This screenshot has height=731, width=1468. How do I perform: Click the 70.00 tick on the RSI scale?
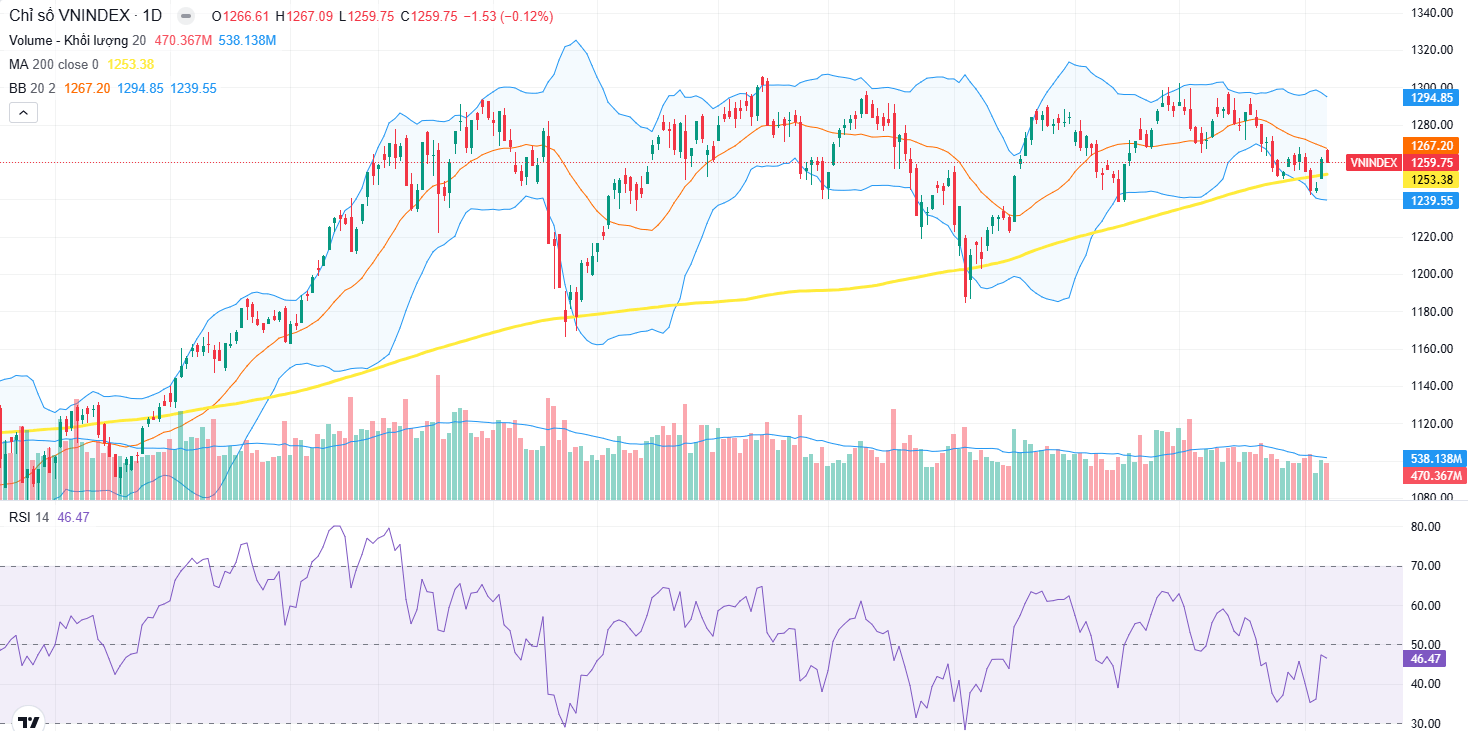1425,565
